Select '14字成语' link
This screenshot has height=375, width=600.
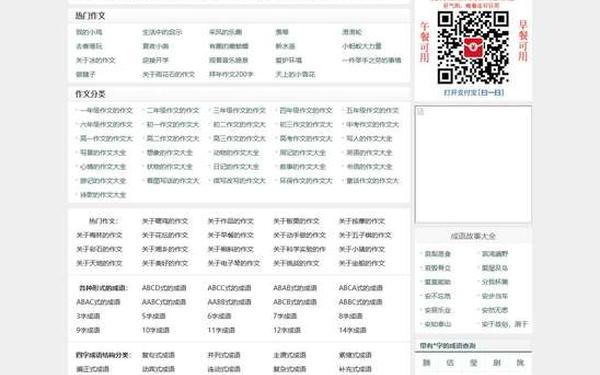[353, 330]
